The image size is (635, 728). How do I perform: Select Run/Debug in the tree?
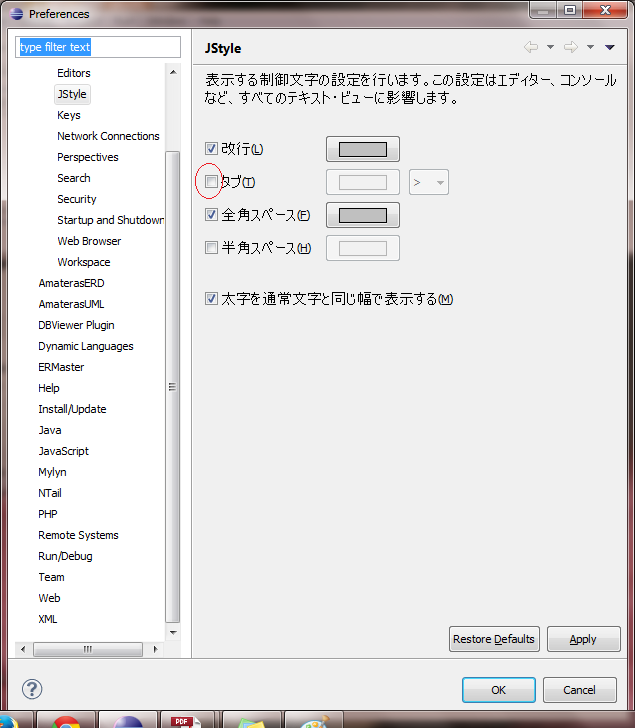65,556
